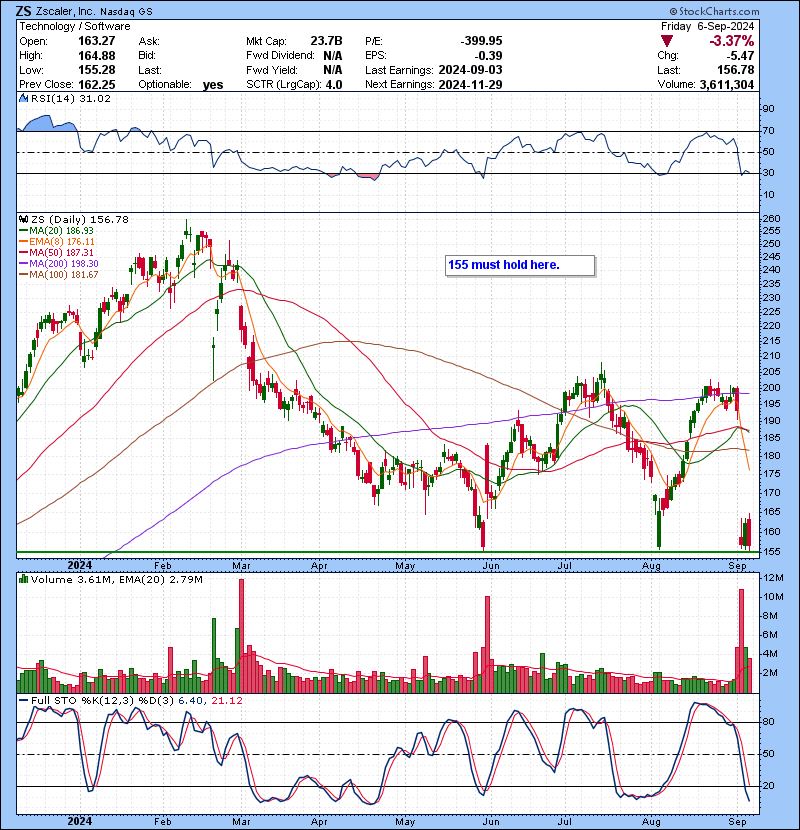The height and width of the screenshot is (830, 800).
Task: Click the Prev Close value 162.25
Action: click(x=96, y=84)
